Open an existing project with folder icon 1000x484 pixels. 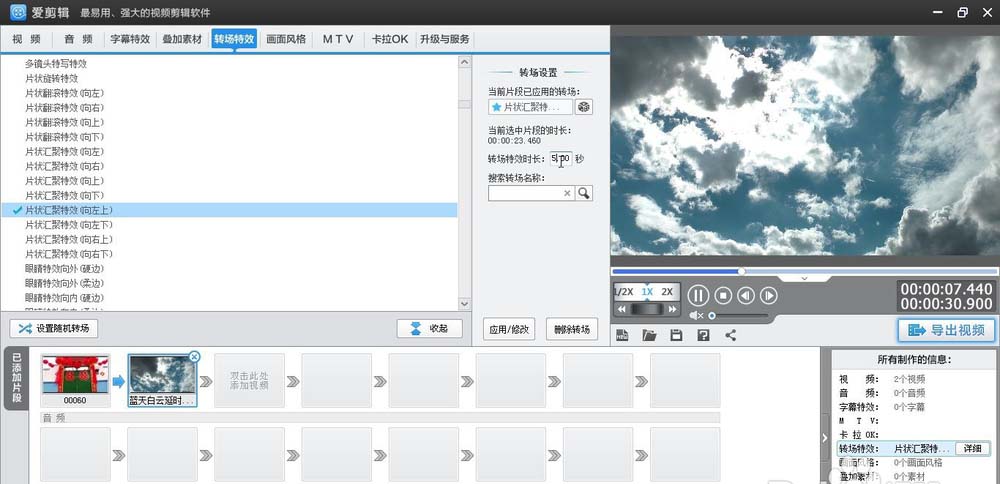649,335
